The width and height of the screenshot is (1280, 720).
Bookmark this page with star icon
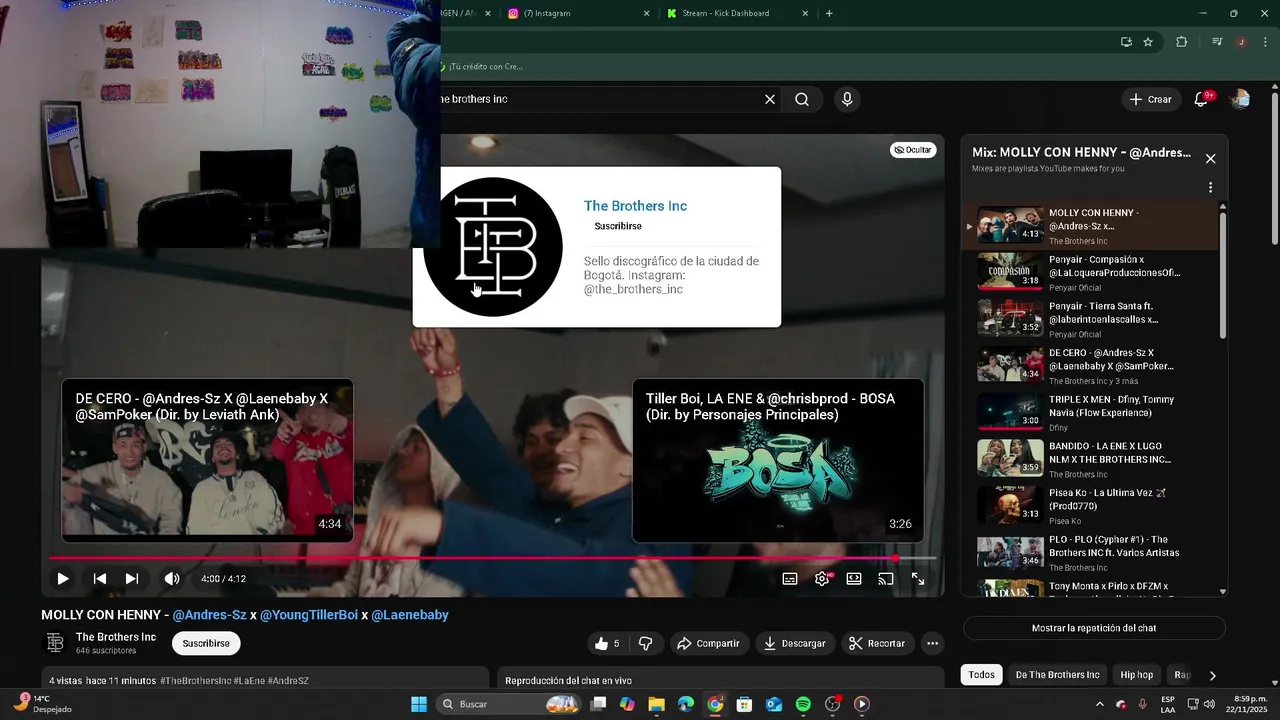[1148, 42]
